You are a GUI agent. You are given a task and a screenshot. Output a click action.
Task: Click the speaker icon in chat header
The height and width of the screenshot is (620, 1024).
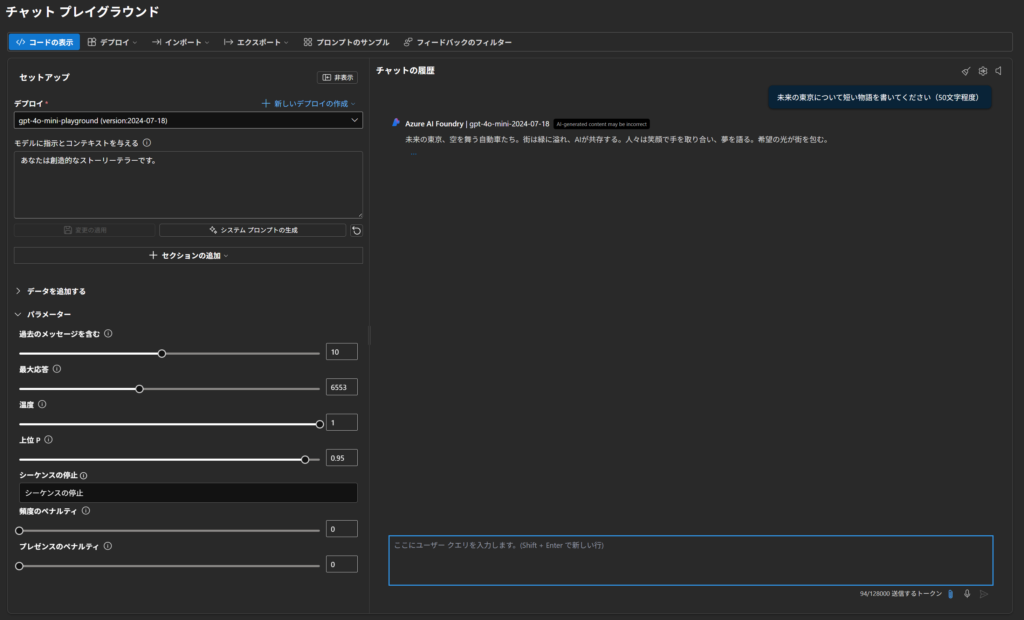(x=998, y=71)
